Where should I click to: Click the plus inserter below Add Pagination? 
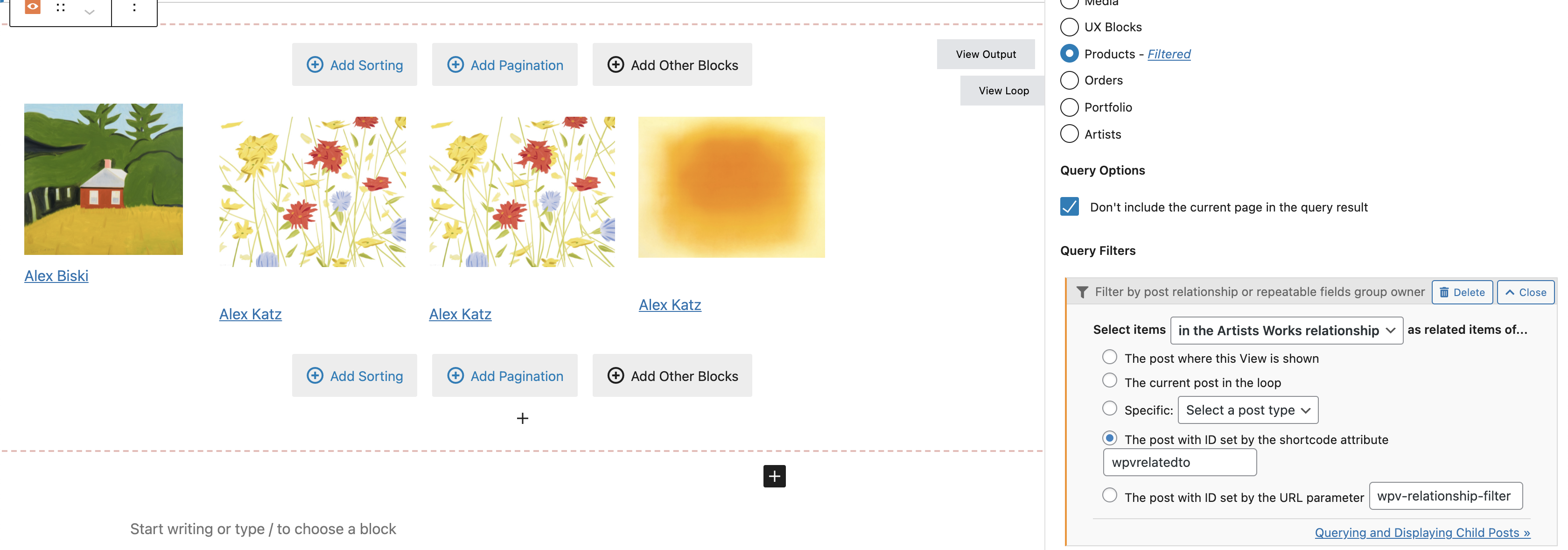(x=522, y=418)
